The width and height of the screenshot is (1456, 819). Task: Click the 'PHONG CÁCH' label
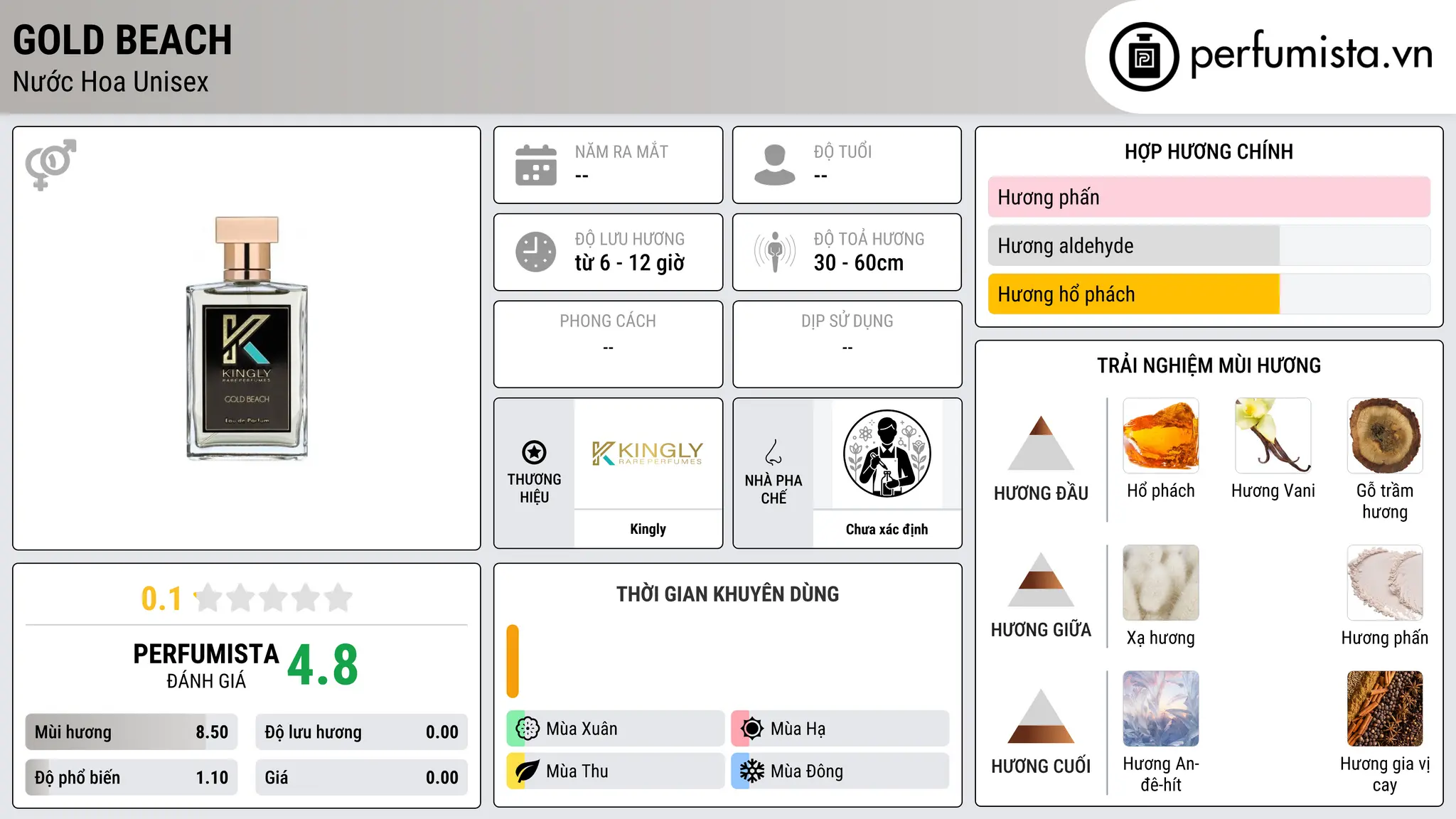click(608, 321)
